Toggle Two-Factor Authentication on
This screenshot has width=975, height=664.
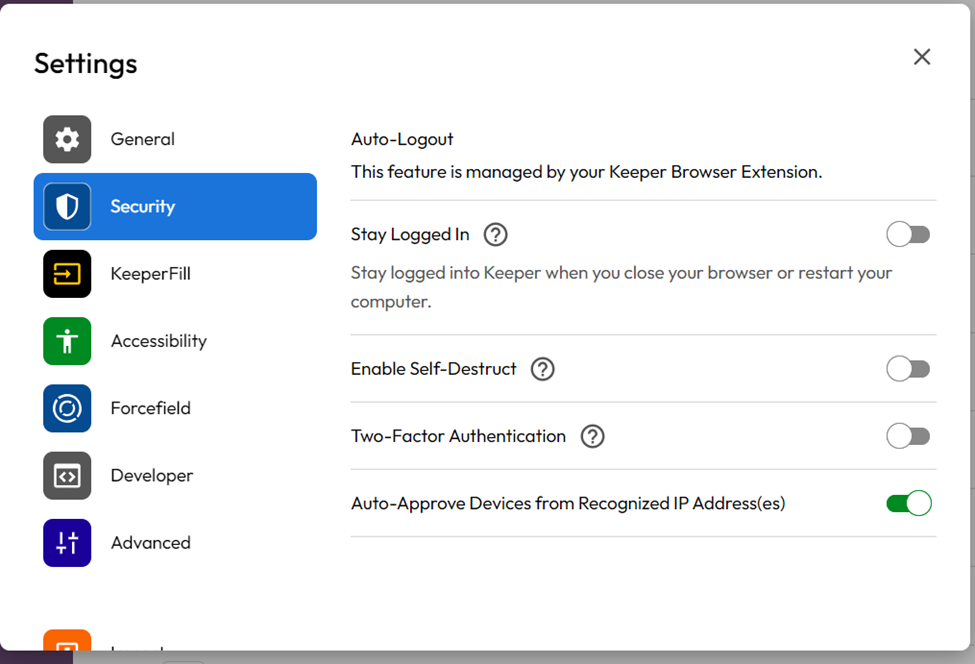click(x=908, y=437)
